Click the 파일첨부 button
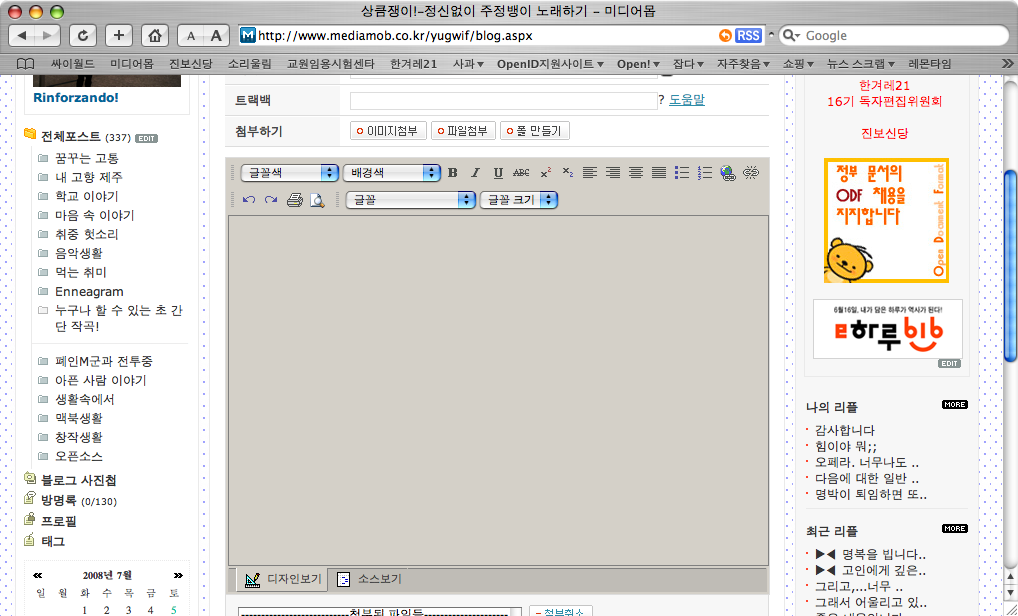Viewport: 1018px width, 616px height. [x=464, y=130]
